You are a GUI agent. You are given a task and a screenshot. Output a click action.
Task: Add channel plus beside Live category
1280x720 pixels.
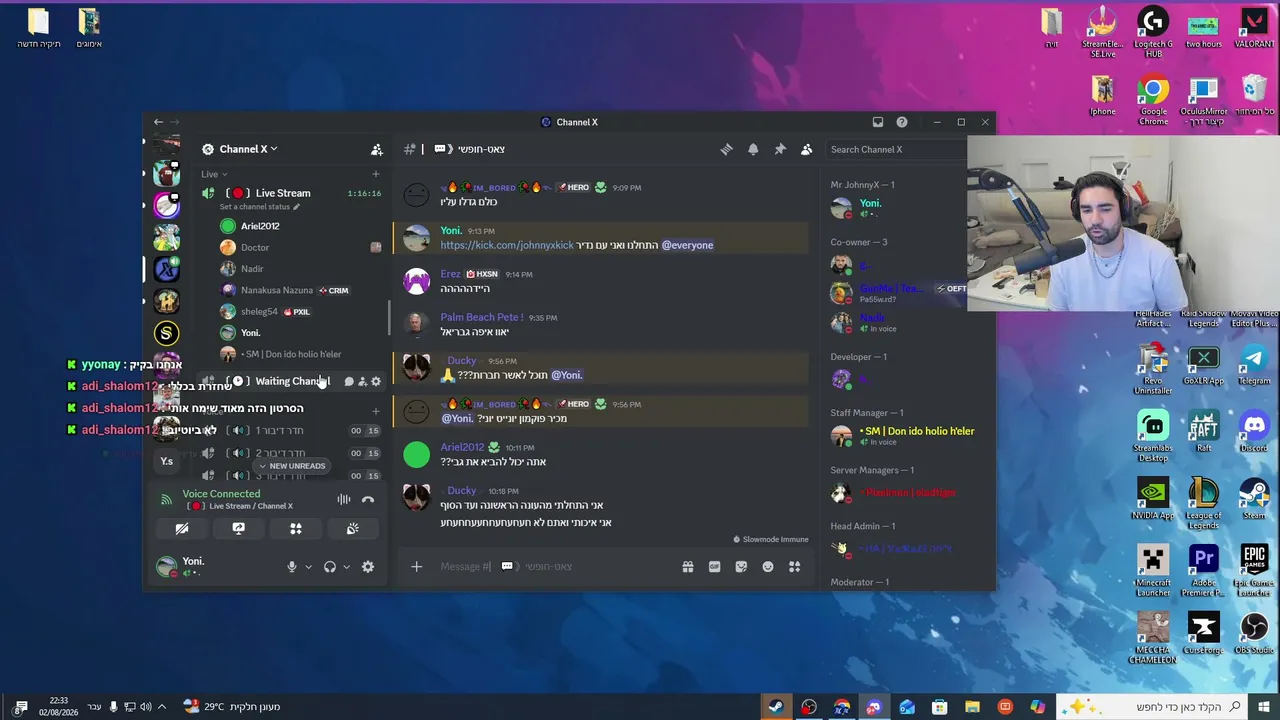click(x=376, y=174)
